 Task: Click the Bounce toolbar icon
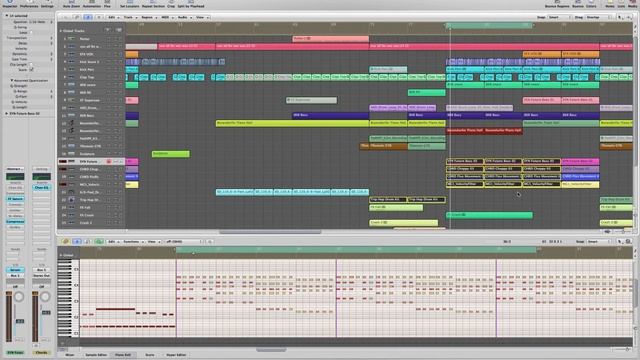pyautogui.click(x=578, y=4)
